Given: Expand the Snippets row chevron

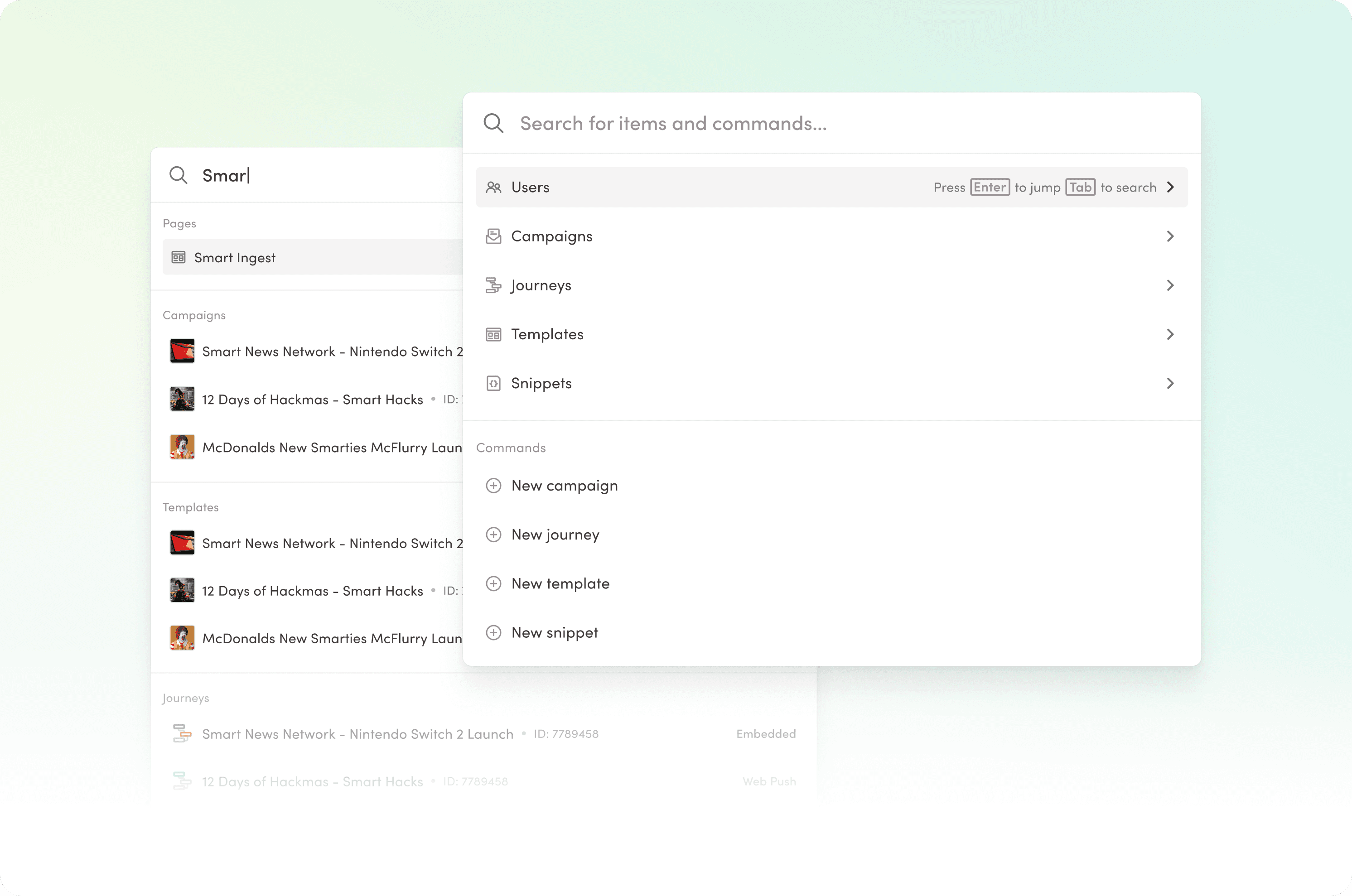Looking at the screenshot, I should click(x=1170, y=383).
